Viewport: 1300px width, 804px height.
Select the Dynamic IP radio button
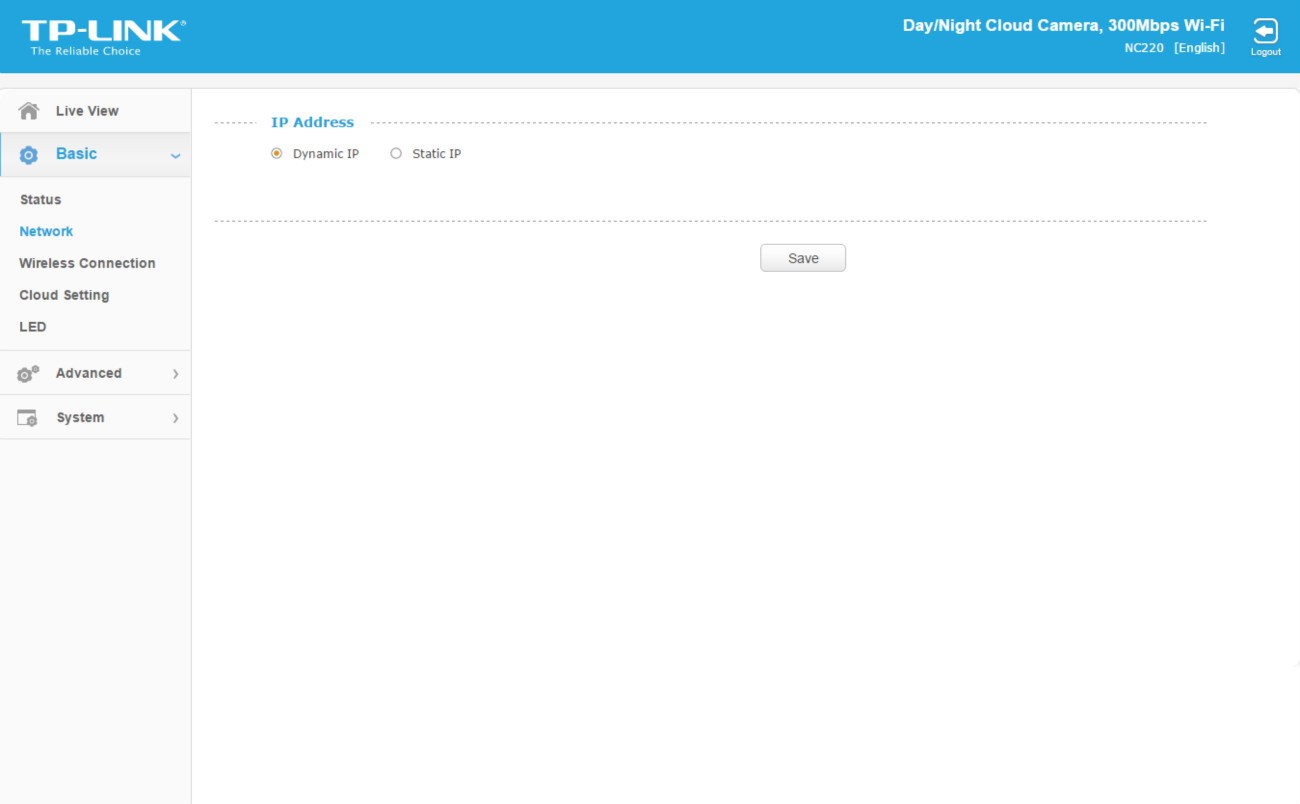(277, 154)
